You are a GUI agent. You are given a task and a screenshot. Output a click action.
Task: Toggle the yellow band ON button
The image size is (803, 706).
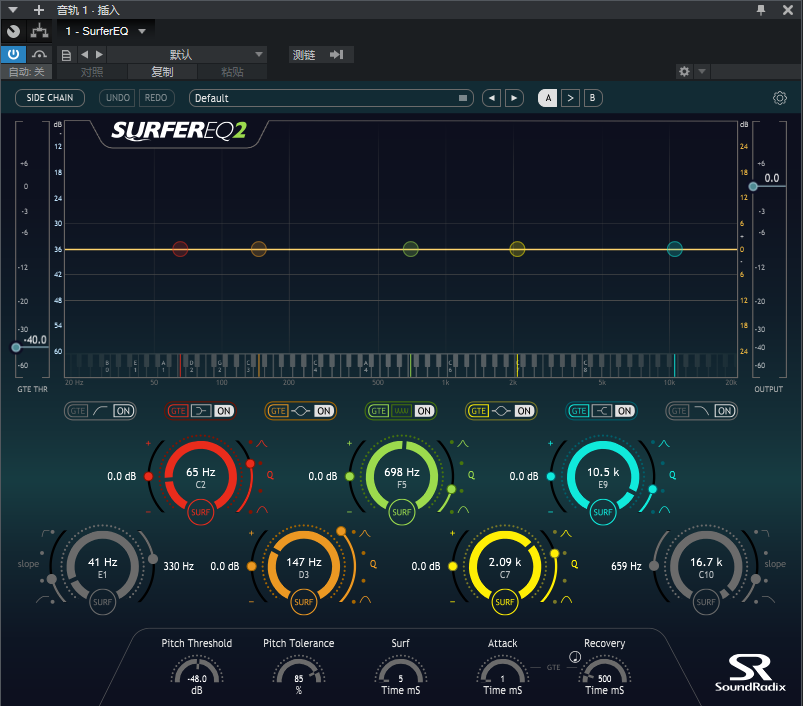pyautogui.click(x=524, y=411)
